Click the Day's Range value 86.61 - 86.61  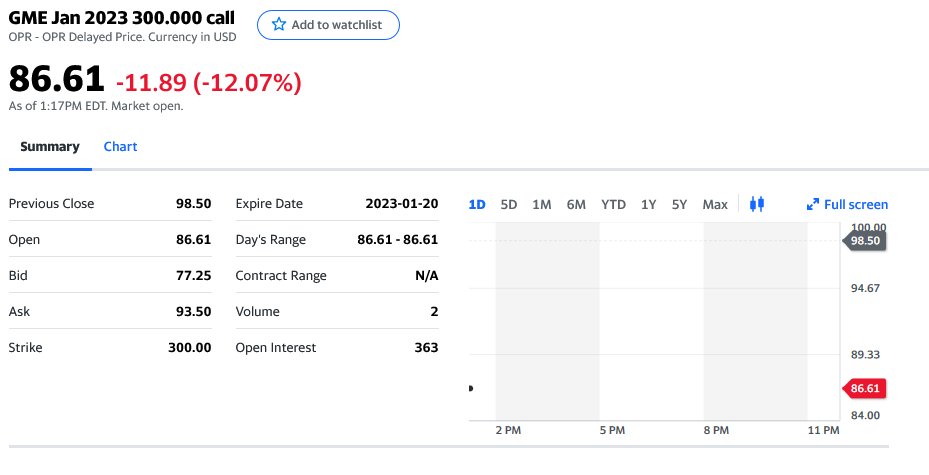coord(398,240)
